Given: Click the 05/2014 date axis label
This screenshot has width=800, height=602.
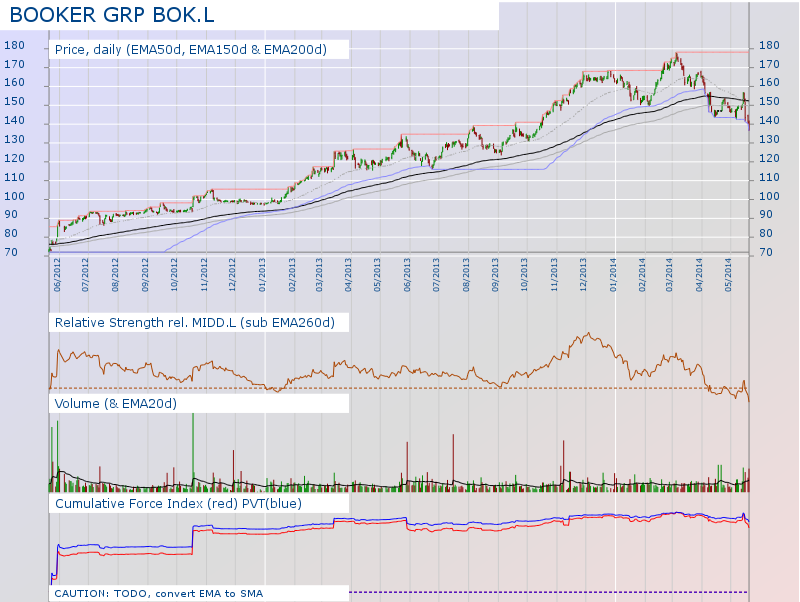Looking at the screenshot, I should pyautogui.click(x=729, y=275).
